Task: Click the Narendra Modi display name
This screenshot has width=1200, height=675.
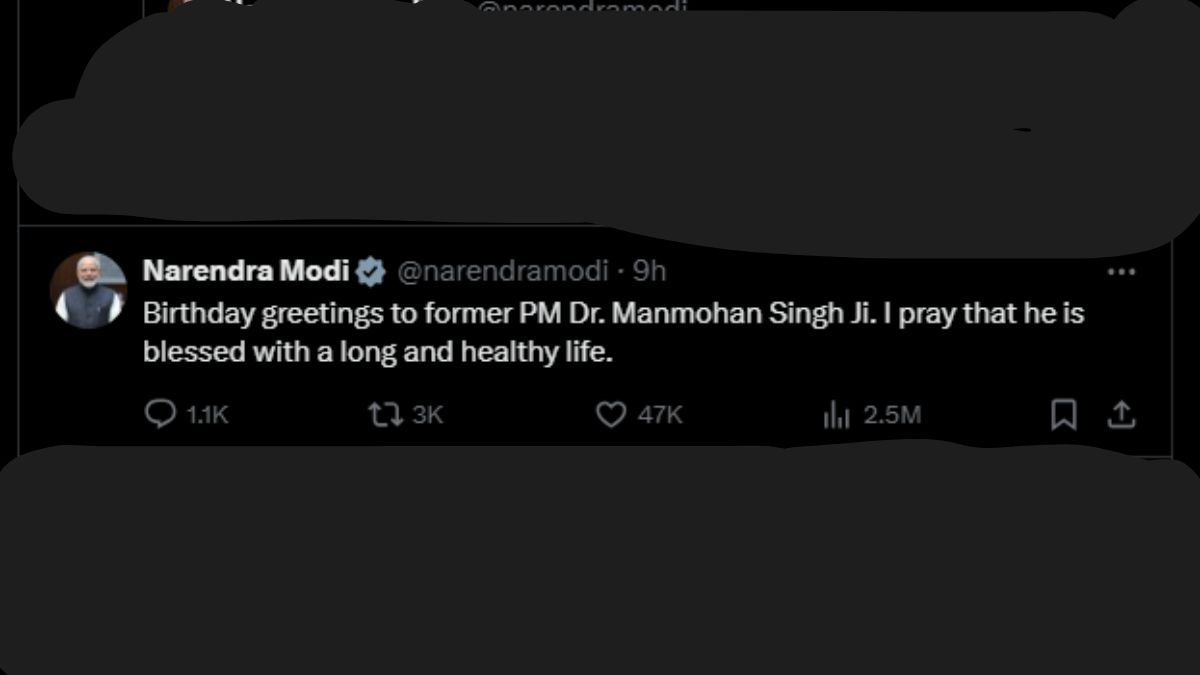Action: coord(246,271)
